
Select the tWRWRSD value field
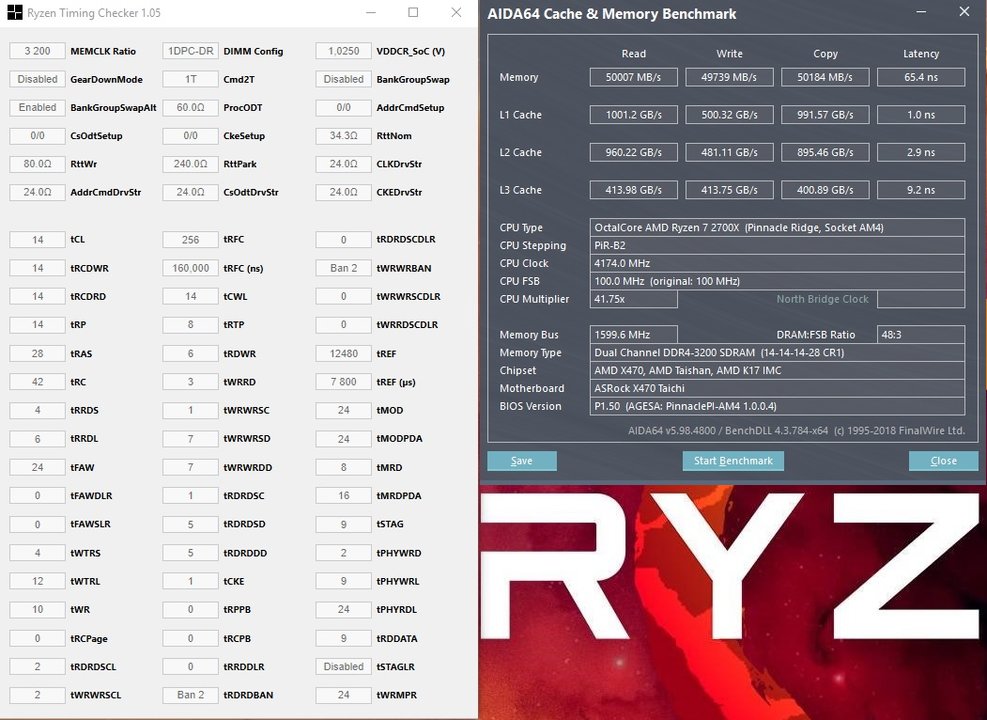pos(190,439)
